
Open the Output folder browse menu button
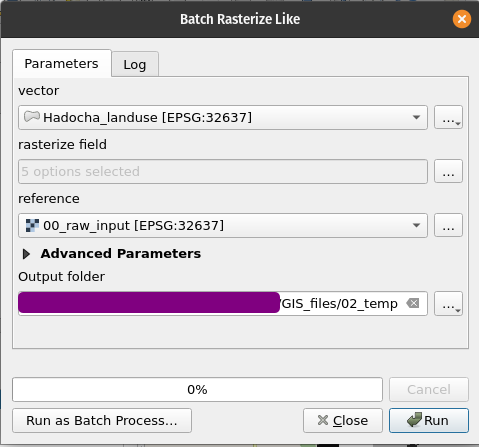[x=448, y=303]
